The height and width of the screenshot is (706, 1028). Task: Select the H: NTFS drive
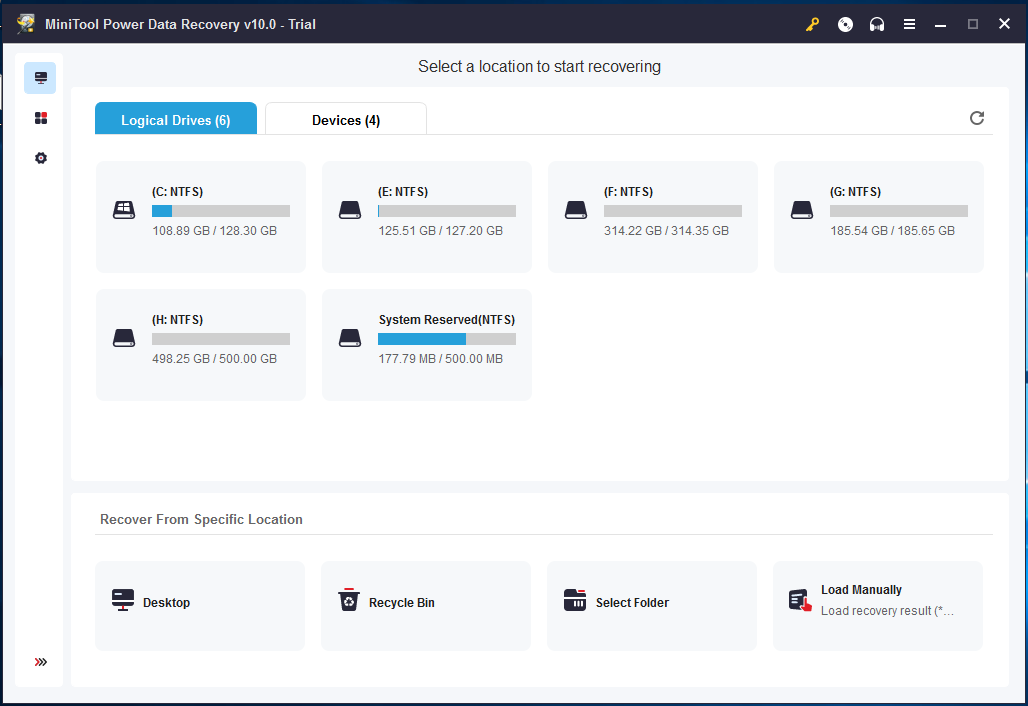[x=200, y=344]
